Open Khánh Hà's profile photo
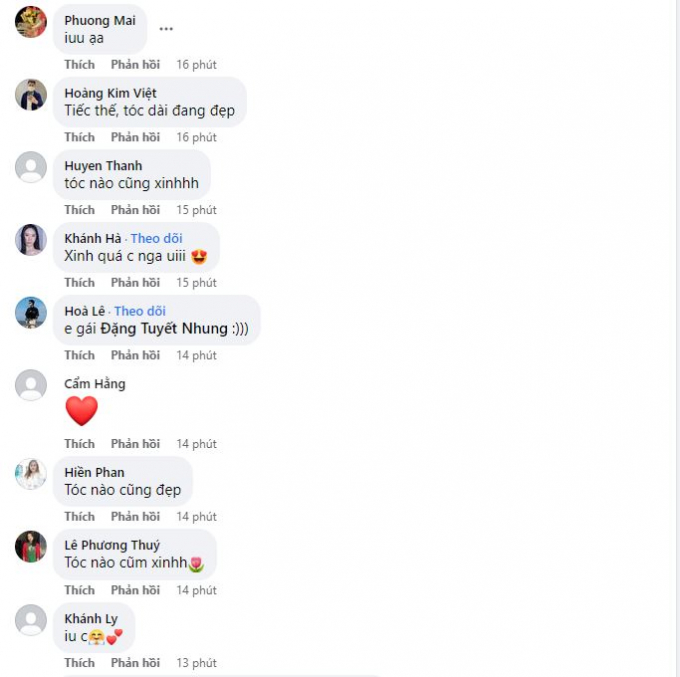This screenshot has height=677, width=680. (31, 240)
